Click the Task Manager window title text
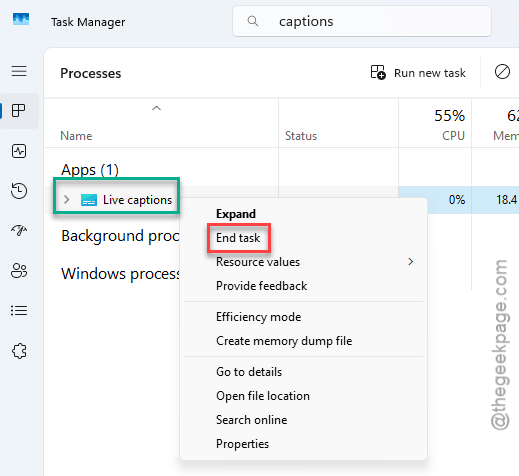 [x=88, y=22]
